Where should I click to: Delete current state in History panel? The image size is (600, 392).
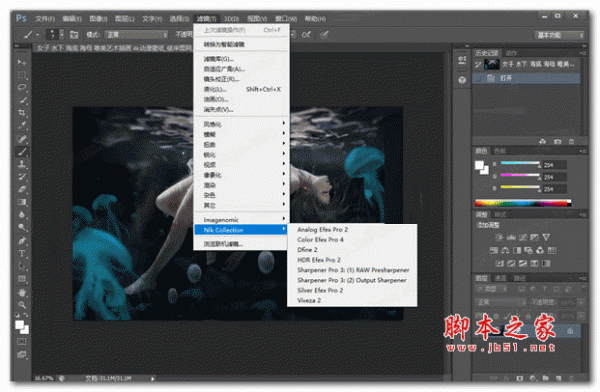[571, 142]
